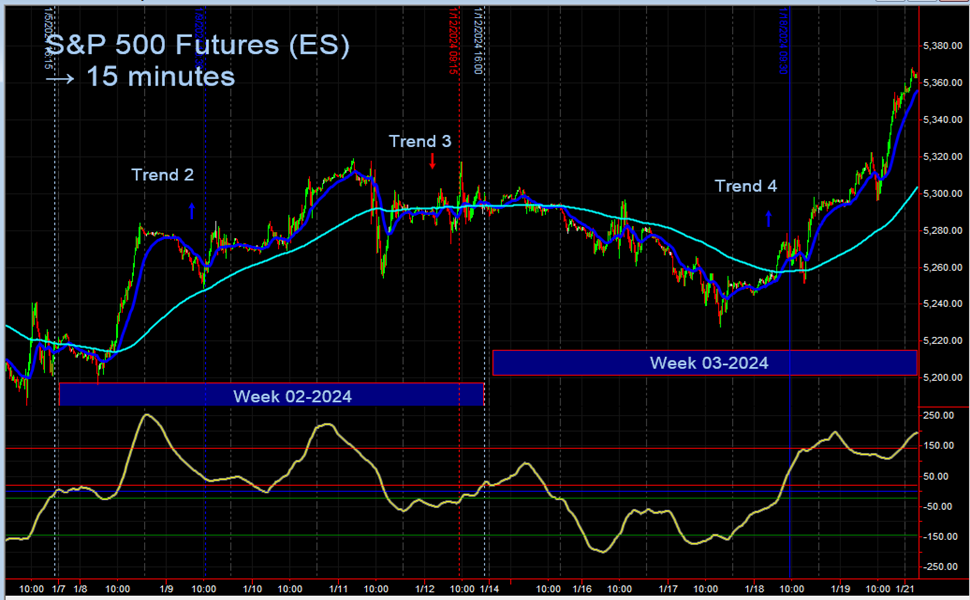This screenshot has height=600, width=970.
Task: Select the Trend 2 annotation label
Action: pyautogui.click(x=161, y=175)
